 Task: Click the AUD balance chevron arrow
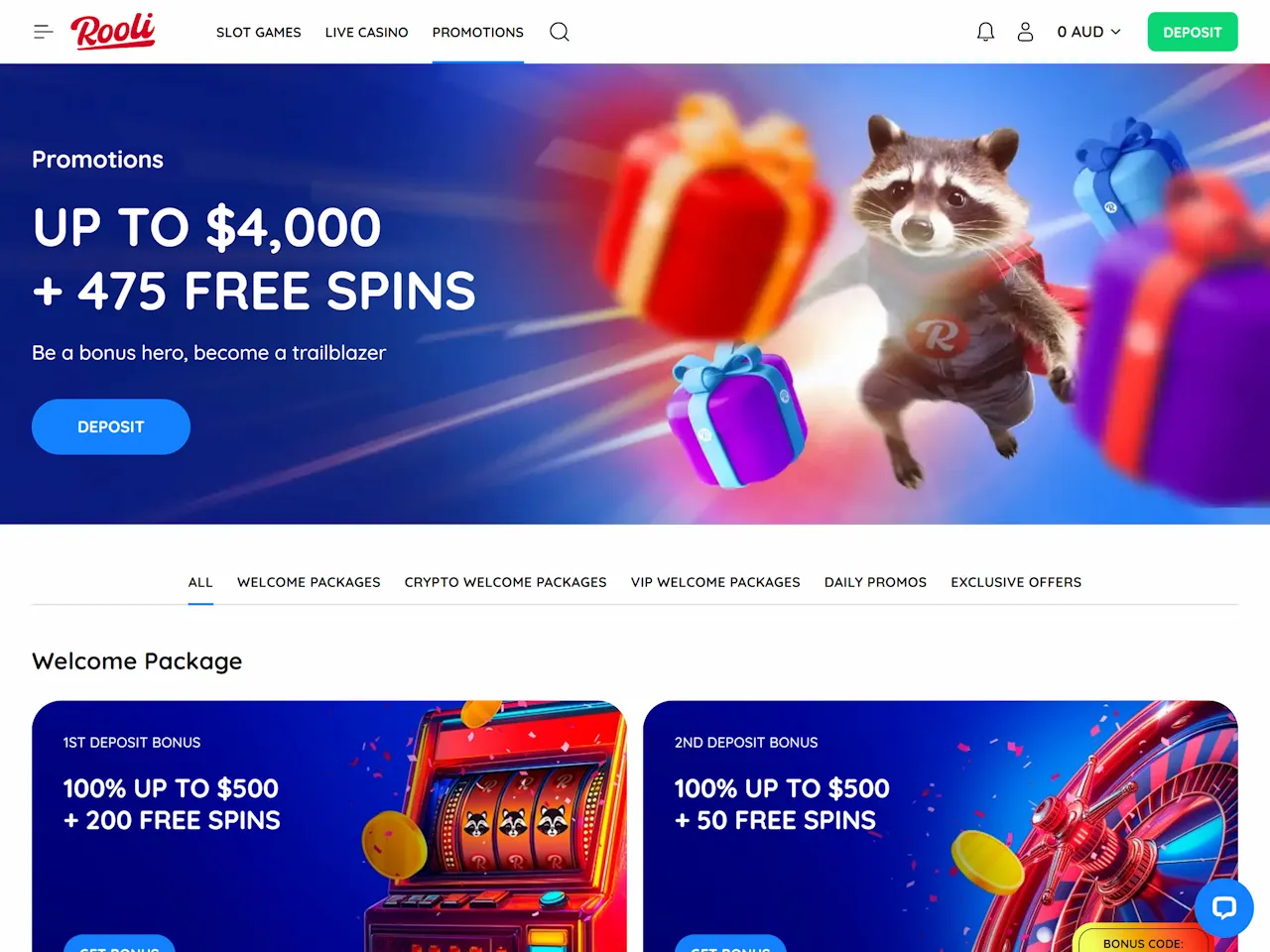[x=1115, y=32]
